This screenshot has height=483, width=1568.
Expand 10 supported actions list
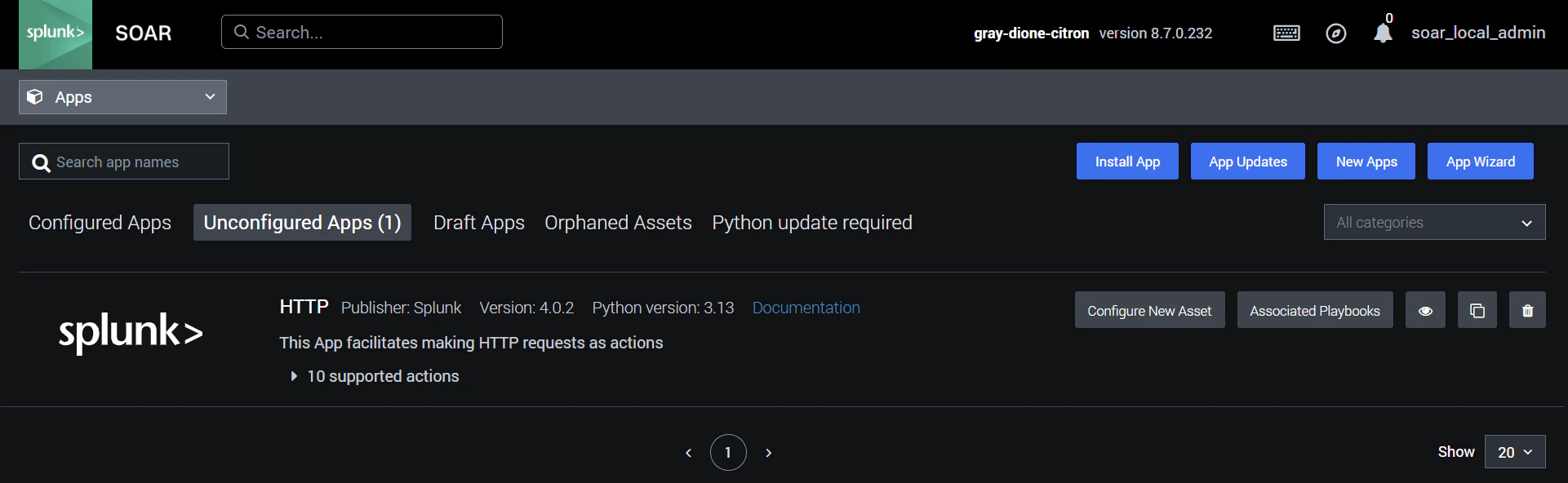[375, 376]
